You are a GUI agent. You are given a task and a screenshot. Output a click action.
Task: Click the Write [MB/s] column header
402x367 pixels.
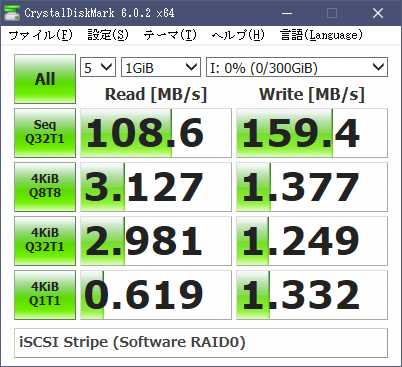click(x=312, y=94)
